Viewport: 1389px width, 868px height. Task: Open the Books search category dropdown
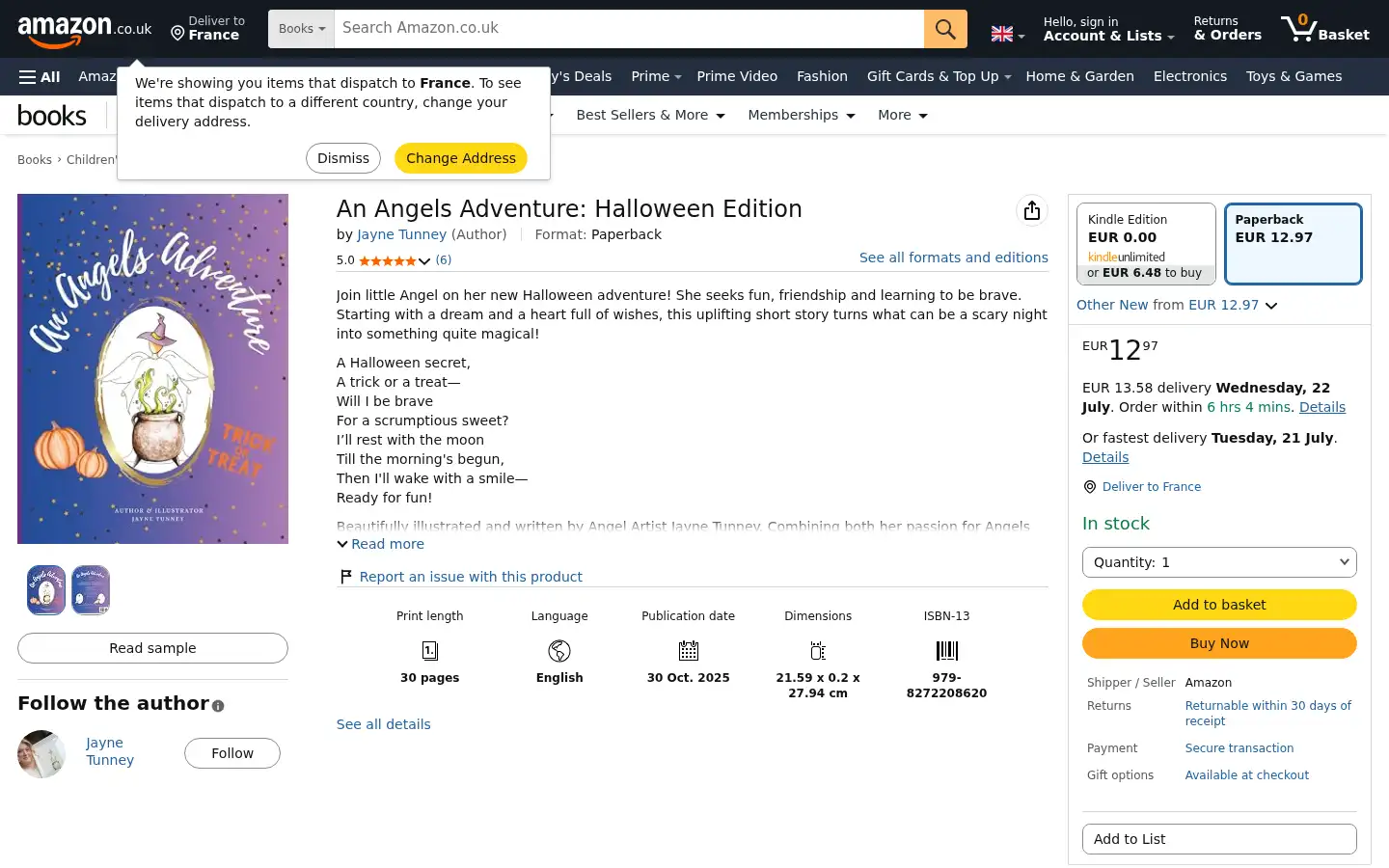point(301,29)
